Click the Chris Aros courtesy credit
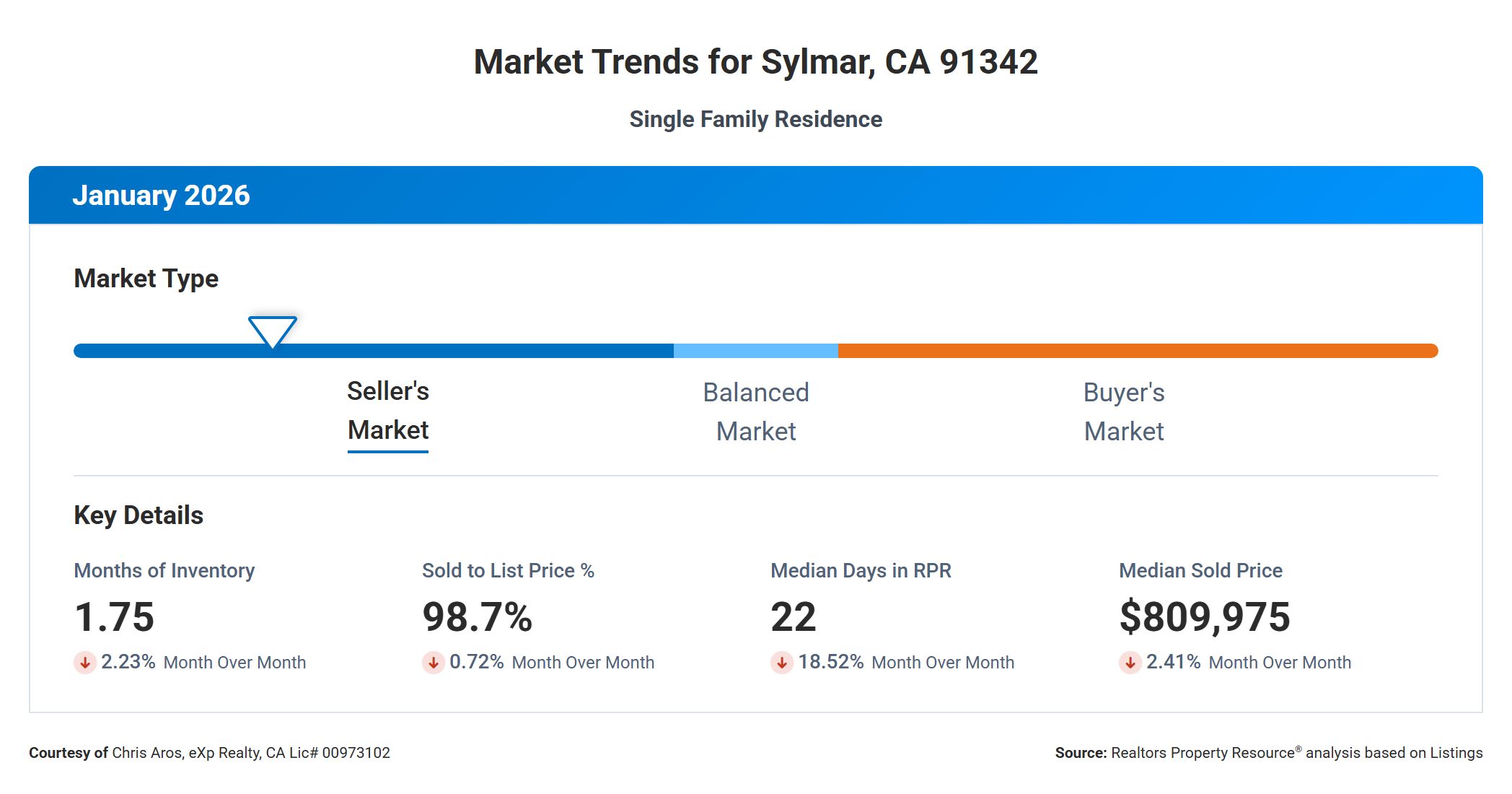Image resolution: width=1512 pixels, height=794 pixels. click(209, 753)
